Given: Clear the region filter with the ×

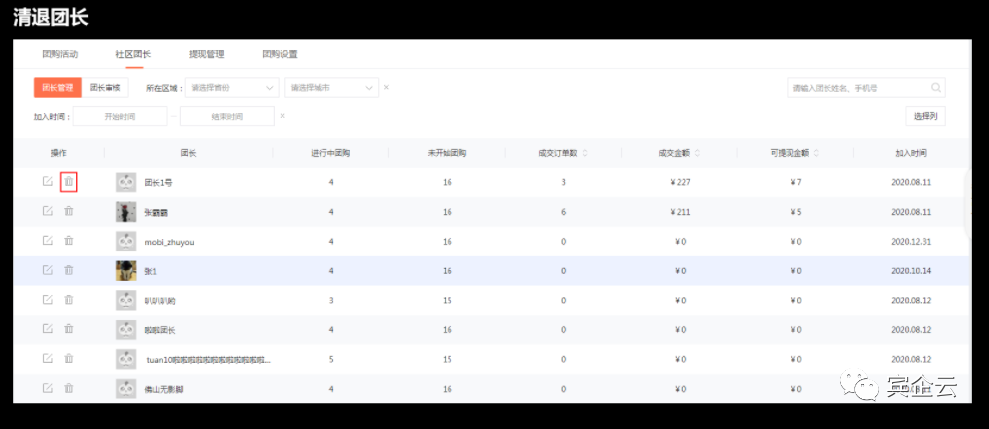Looking at the screenshot, I should point(386,88).
